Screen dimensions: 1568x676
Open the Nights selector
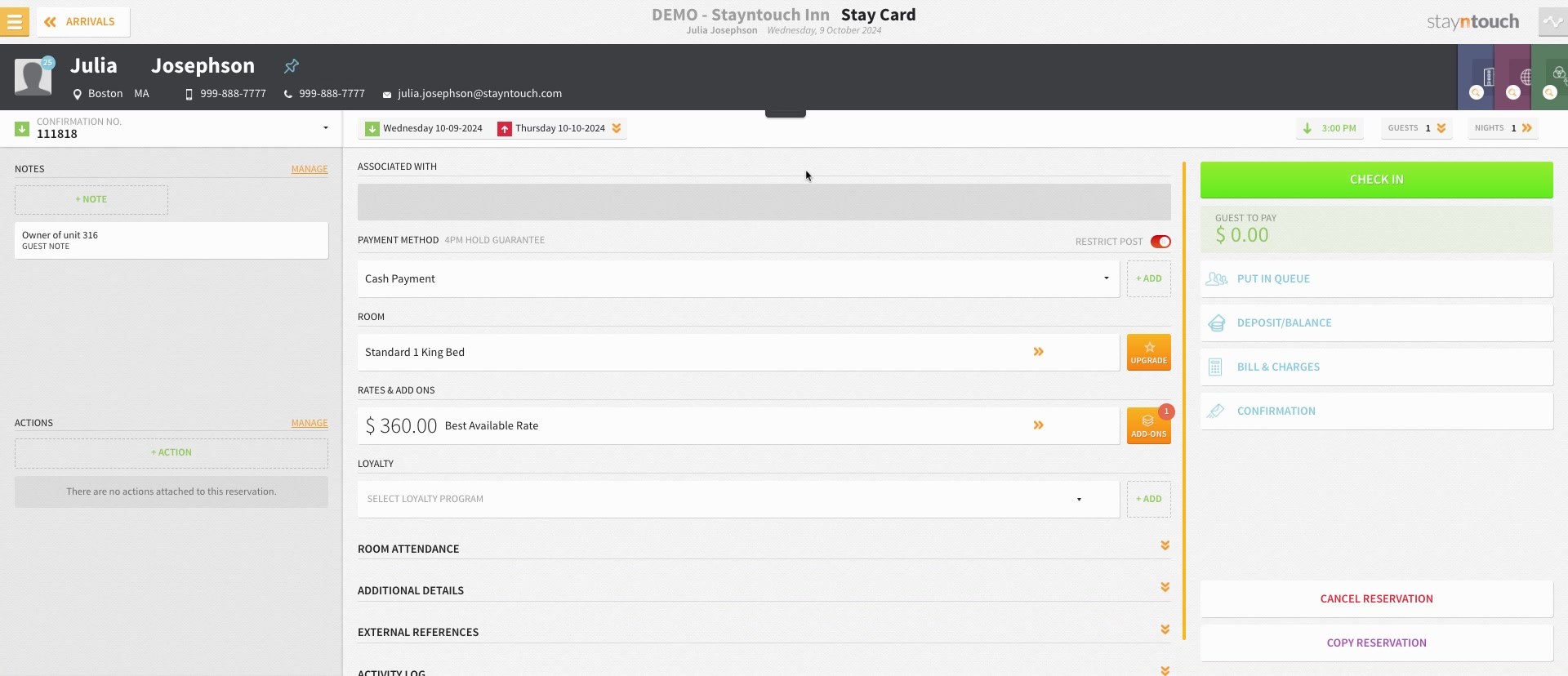coord(1503,128)
